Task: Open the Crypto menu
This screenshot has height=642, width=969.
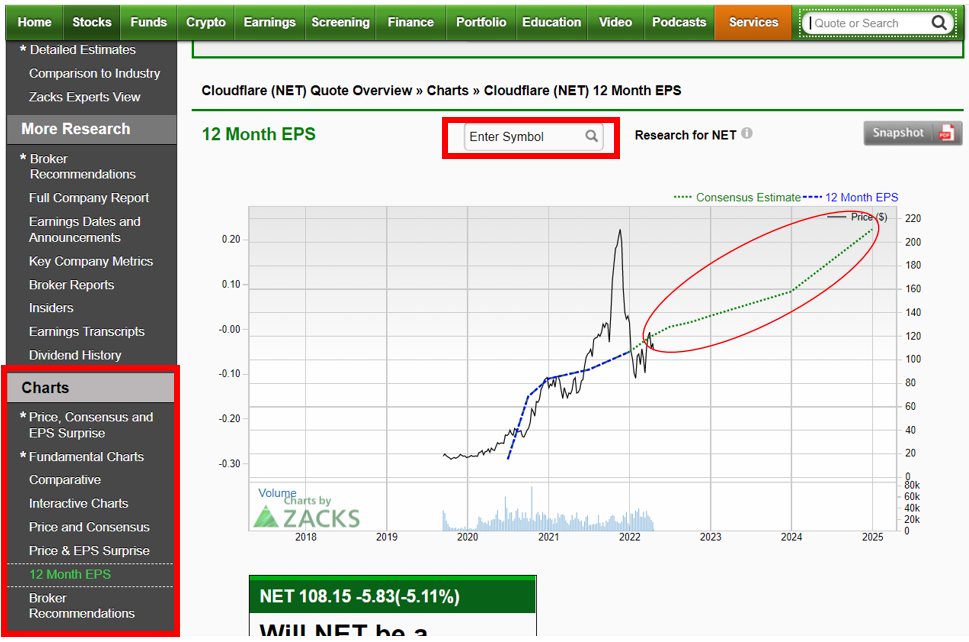Action: click(x=206, y=22)
